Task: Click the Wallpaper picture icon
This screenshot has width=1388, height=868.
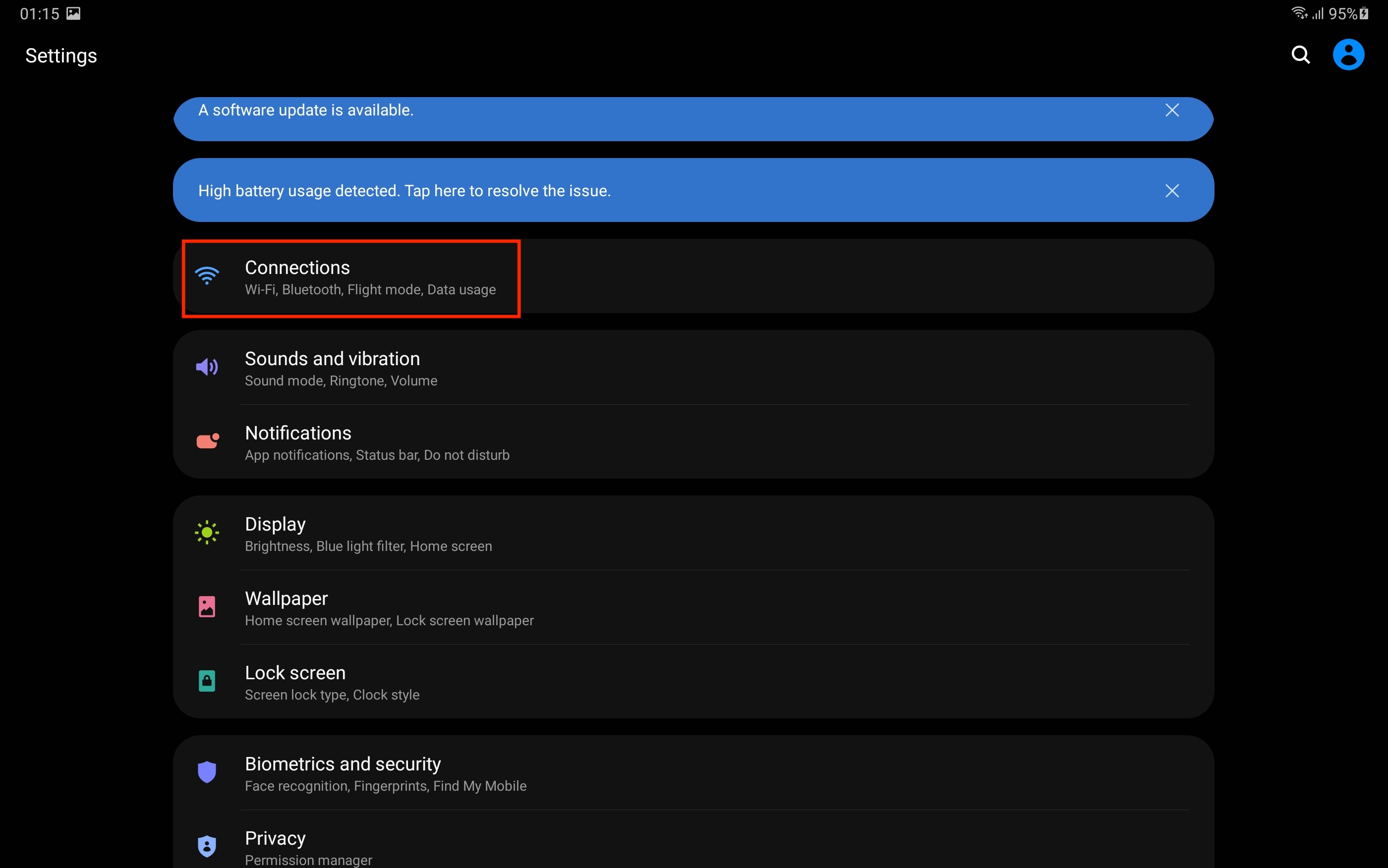Action: pyautogui.click(x=207, y=607)
